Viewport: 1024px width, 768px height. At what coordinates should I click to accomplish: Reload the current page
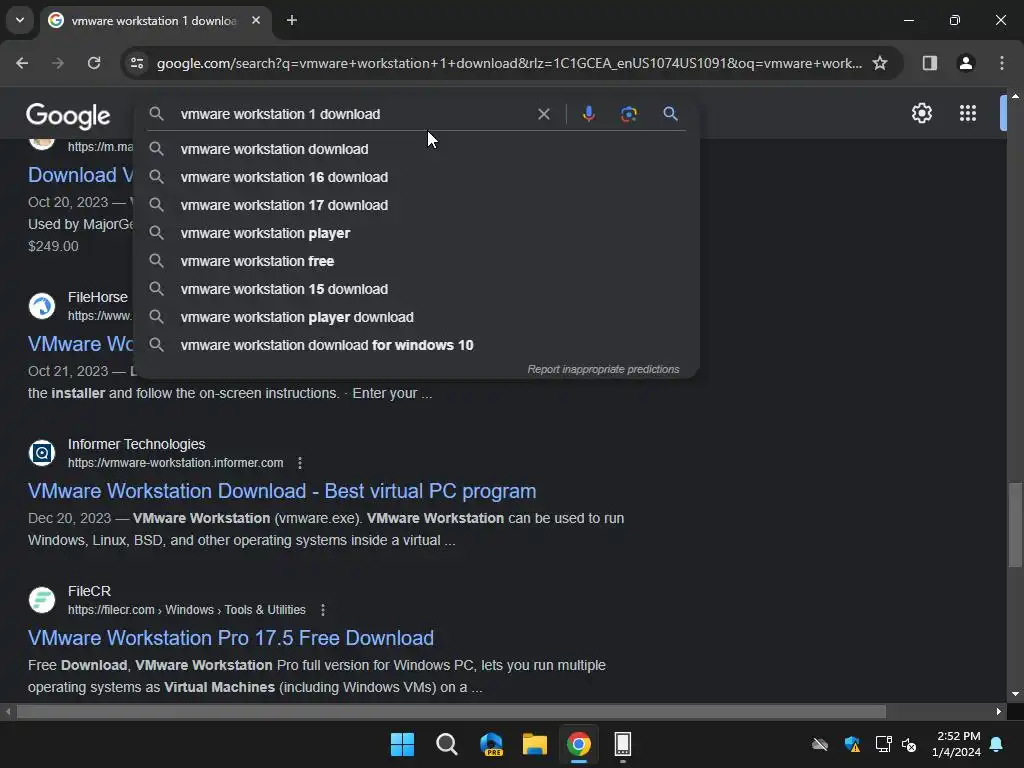click(x=94, y=63)
